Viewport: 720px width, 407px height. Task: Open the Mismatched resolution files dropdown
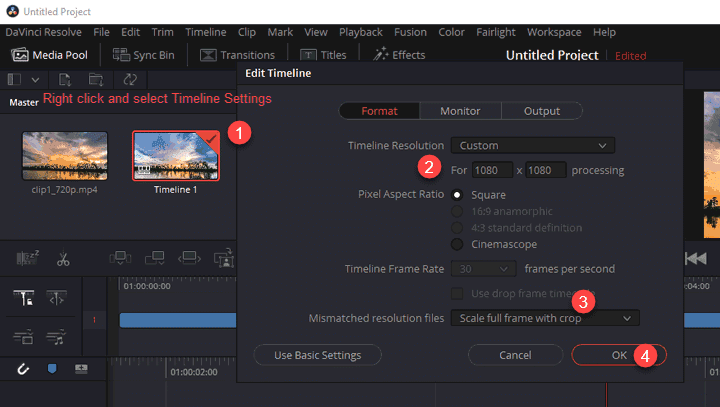point(545,318)
